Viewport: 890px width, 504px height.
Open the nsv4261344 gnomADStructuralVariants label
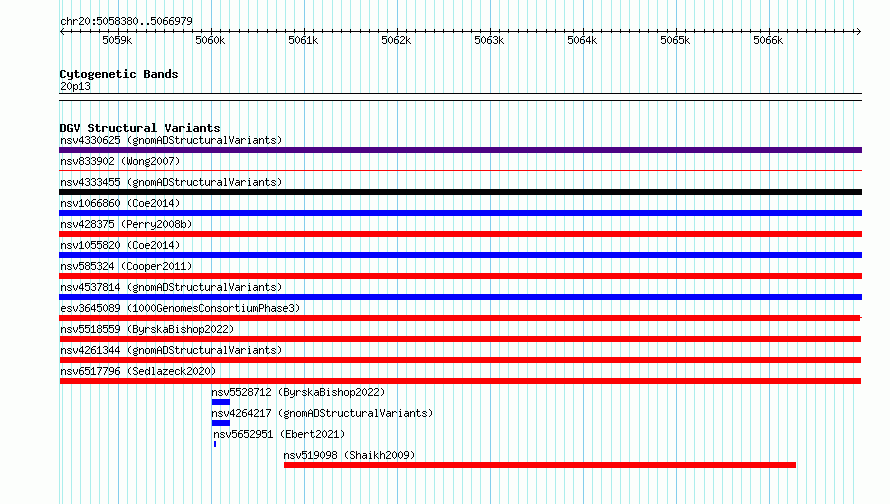pos(171,350)
